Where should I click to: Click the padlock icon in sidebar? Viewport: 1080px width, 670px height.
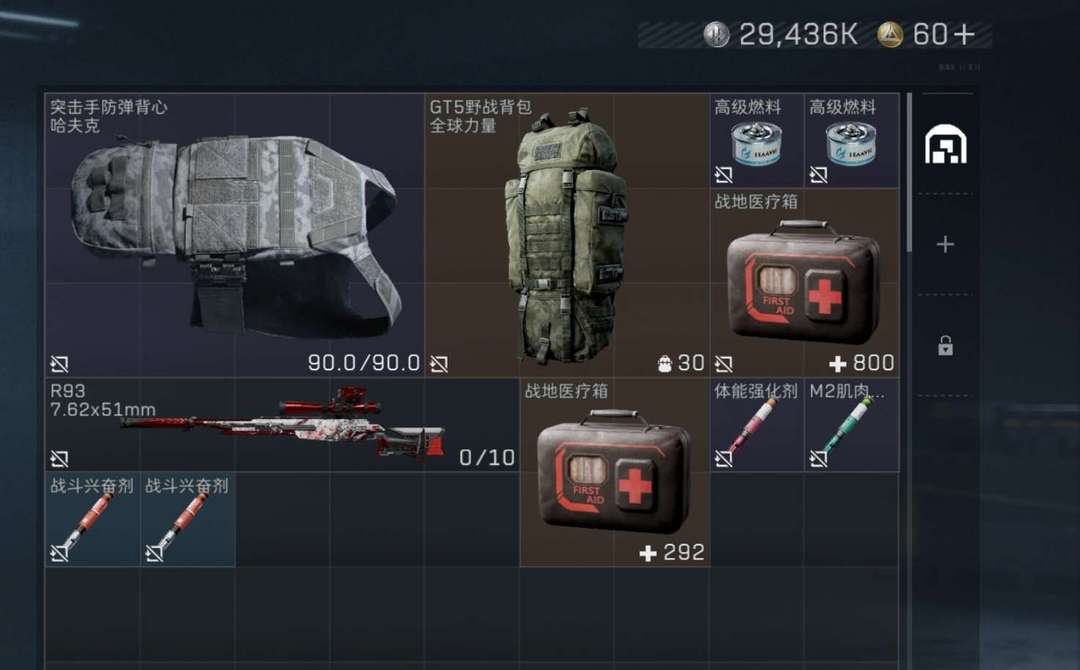pos(945,345)
